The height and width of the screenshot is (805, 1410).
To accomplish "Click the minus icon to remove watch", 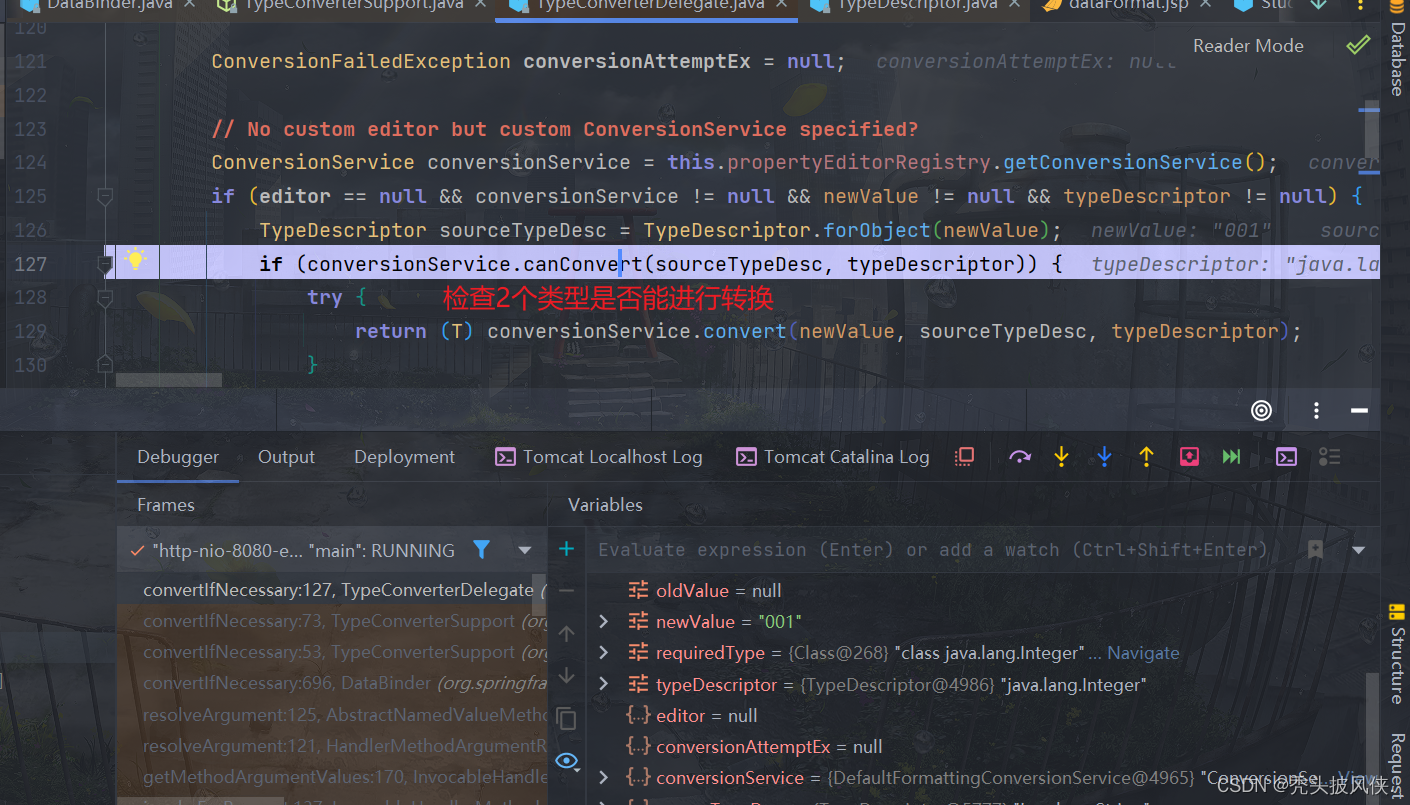I will pyautogui.click(x=566, y=591).
